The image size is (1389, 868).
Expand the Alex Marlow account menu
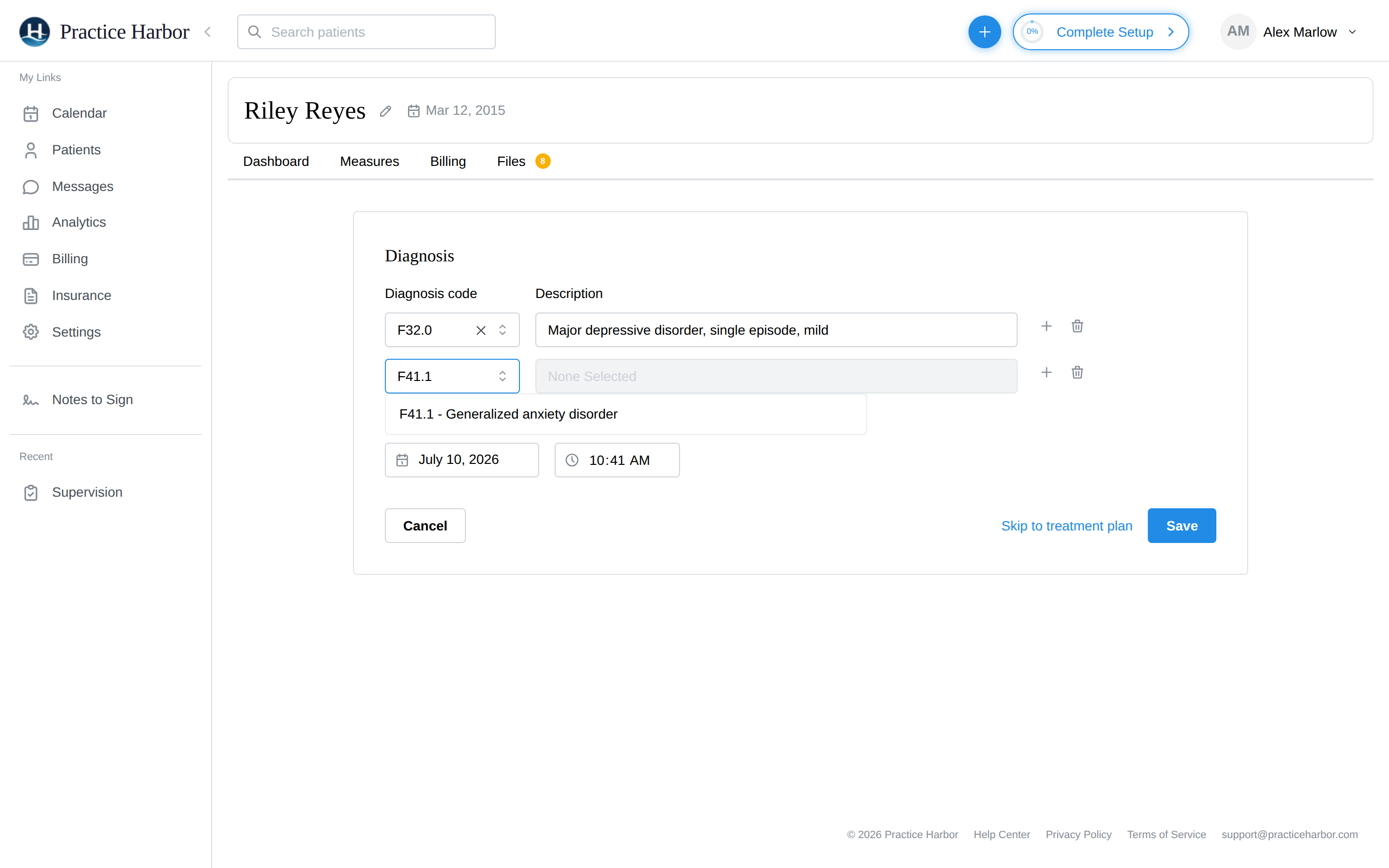1352,32
